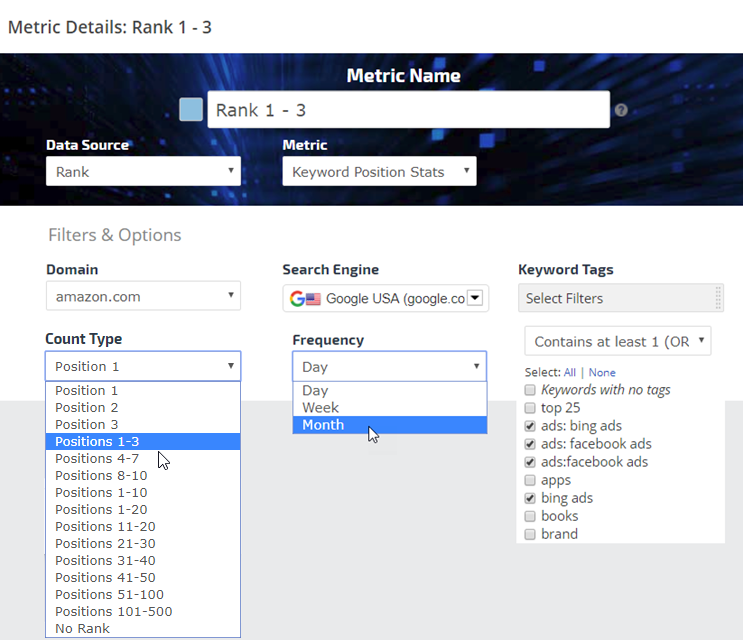Screen dimensions: 743x640
Task: Enable the 'apps' tag checkbox
Action: (530, 480)
